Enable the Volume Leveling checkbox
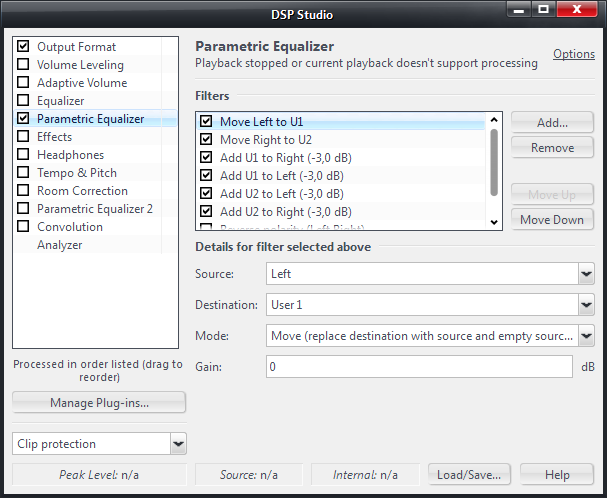This screenshot has width=607, height=498. point(23,64)
